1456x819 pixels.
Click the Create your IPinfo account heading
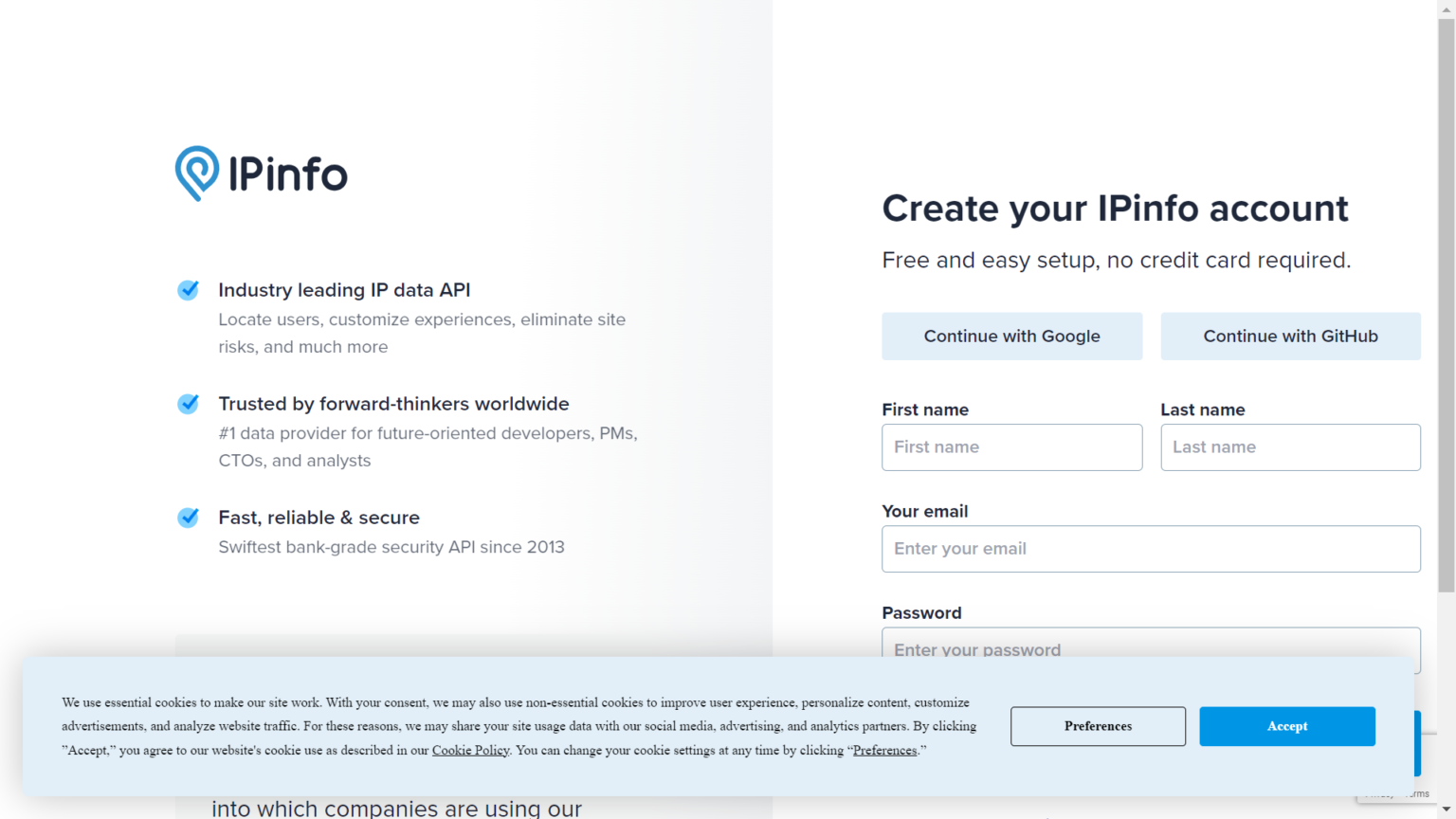coord(1115,209)
